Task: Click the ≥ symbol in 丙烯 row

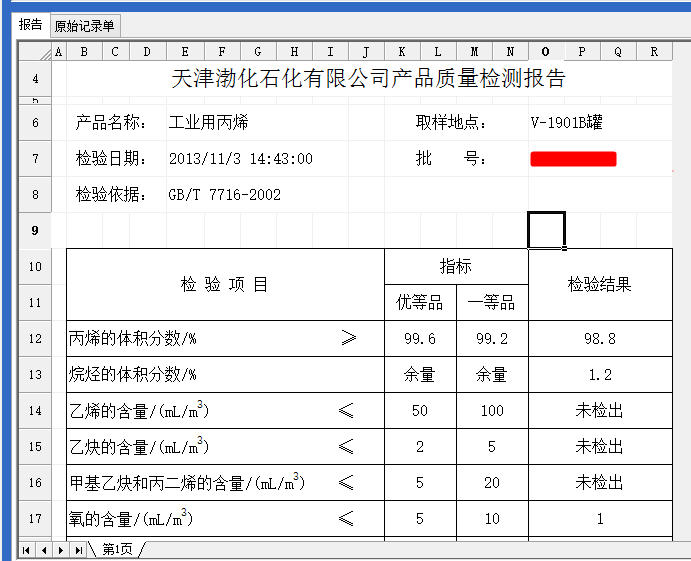Action: click(349, 338)
